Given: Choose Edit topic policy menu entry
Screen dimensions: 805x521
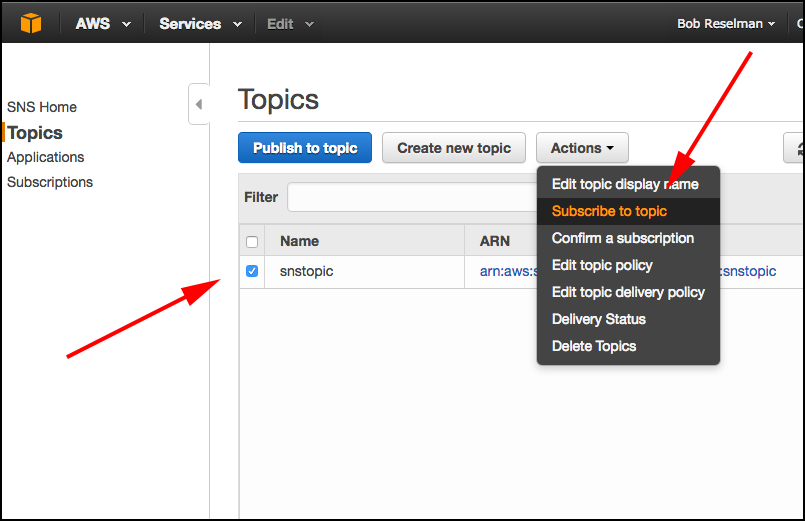Looking at the screenshot, I should pyautogui.click(x=602, y=265).
